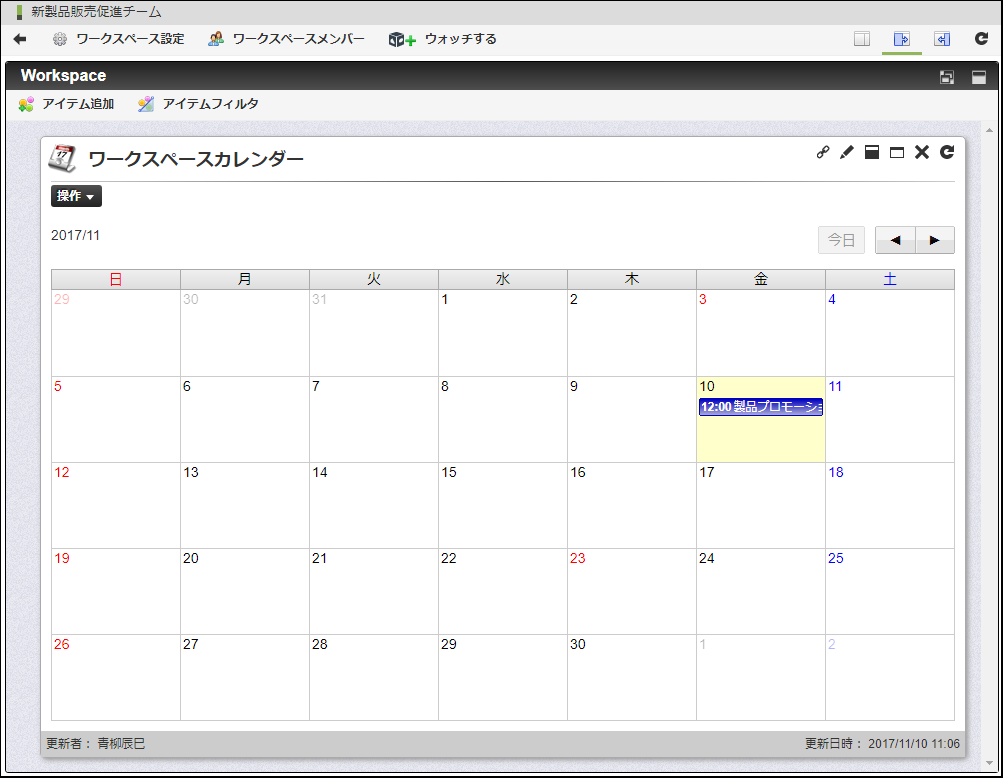Screen dimensions: 1003x778
Task: Maximize the calendar item panel
Action: coord(897,152)
